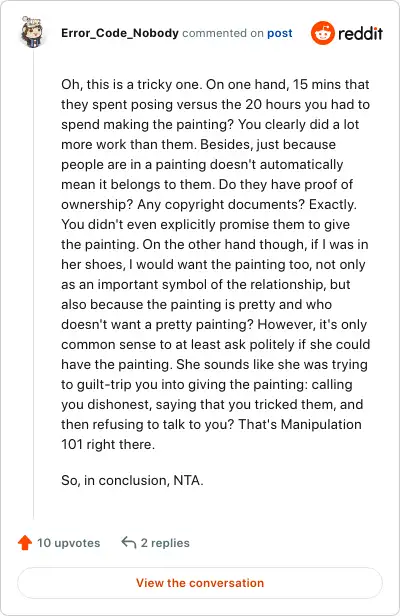
Task: Click the reddit wordmark text
Action: [360, 33]
